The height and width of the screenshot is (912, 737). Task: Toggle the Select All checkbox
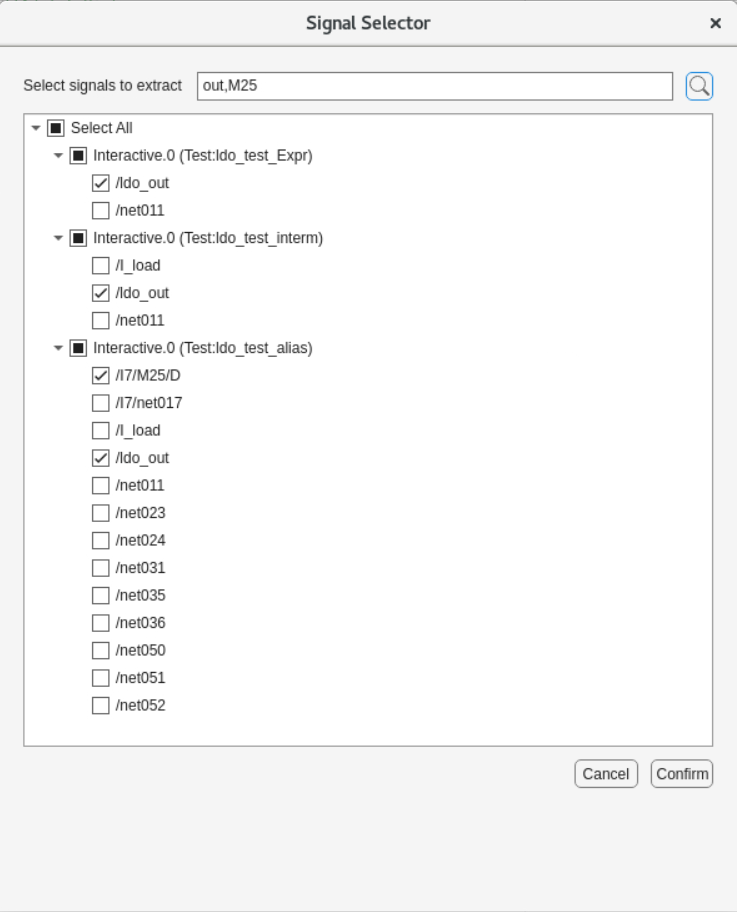tap(56, 128)
